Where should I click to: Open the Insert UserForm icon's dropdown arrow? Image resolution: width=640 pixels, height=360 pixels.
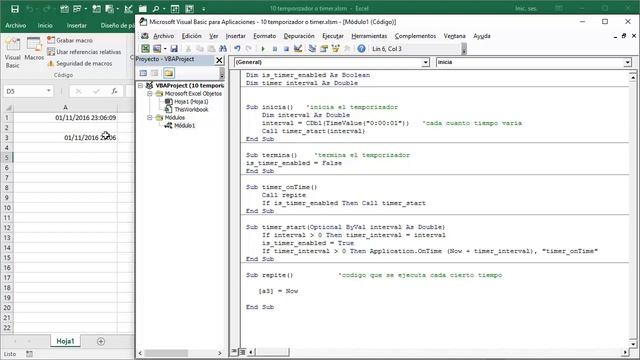[165, 49]
